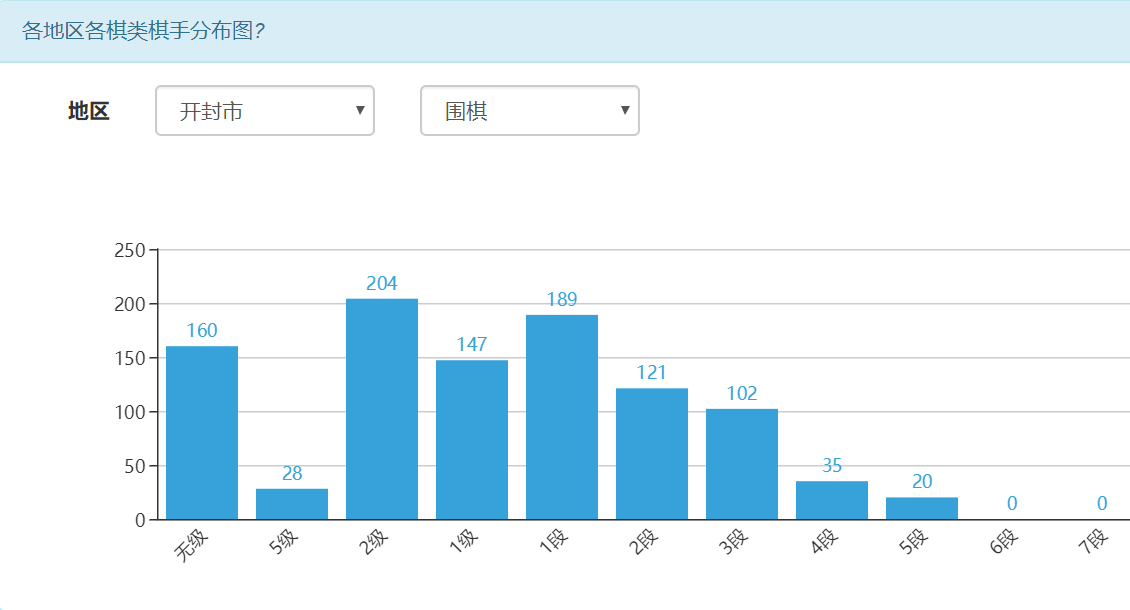
Task: Click the 4段 bar showing 35
Action: click(x=832, y=500)
